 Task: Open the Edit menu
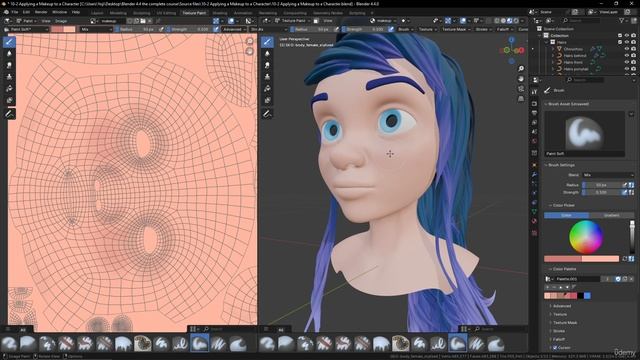(26, 12)
